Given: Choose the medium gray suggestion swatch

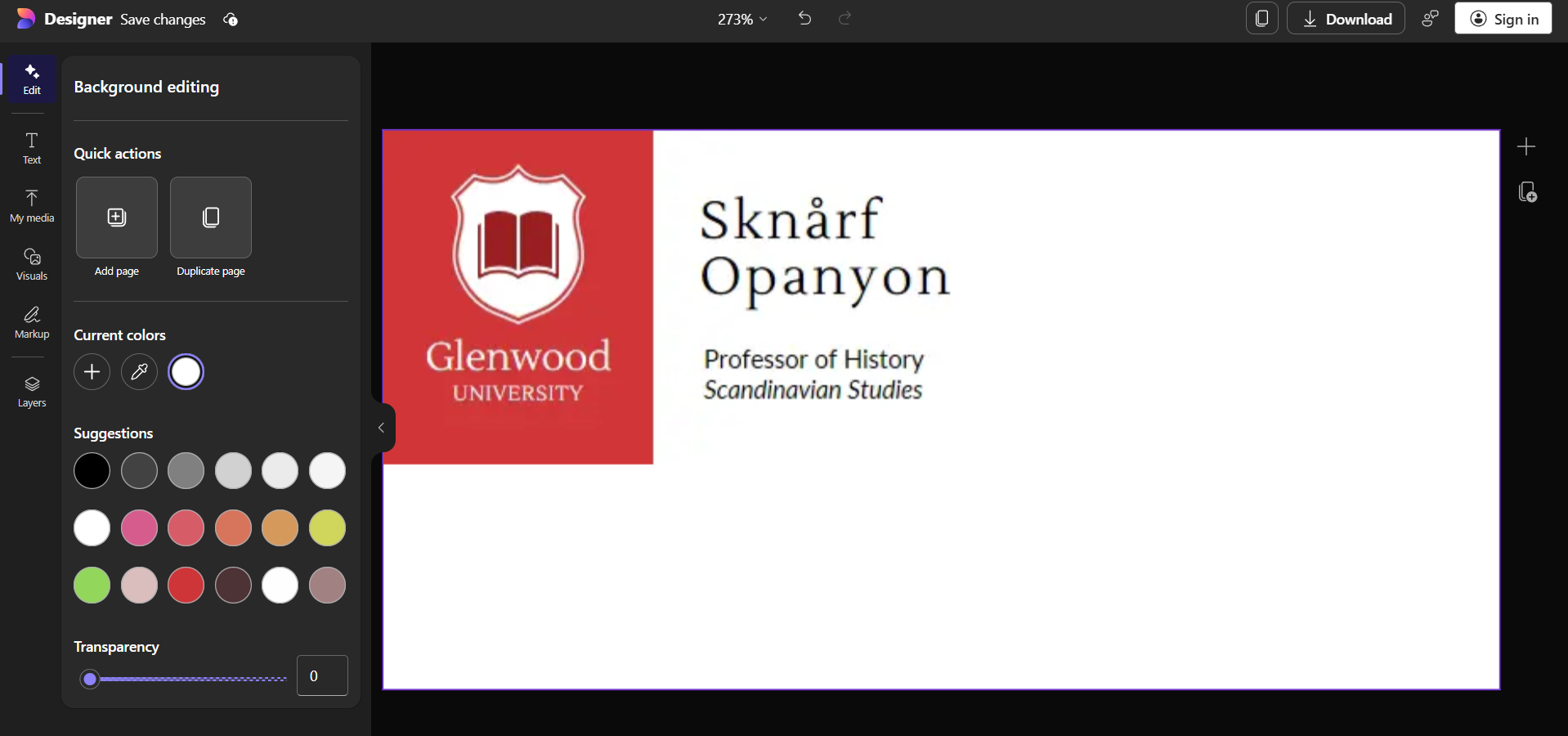Looking at the screenshot, I should [186, 471].
